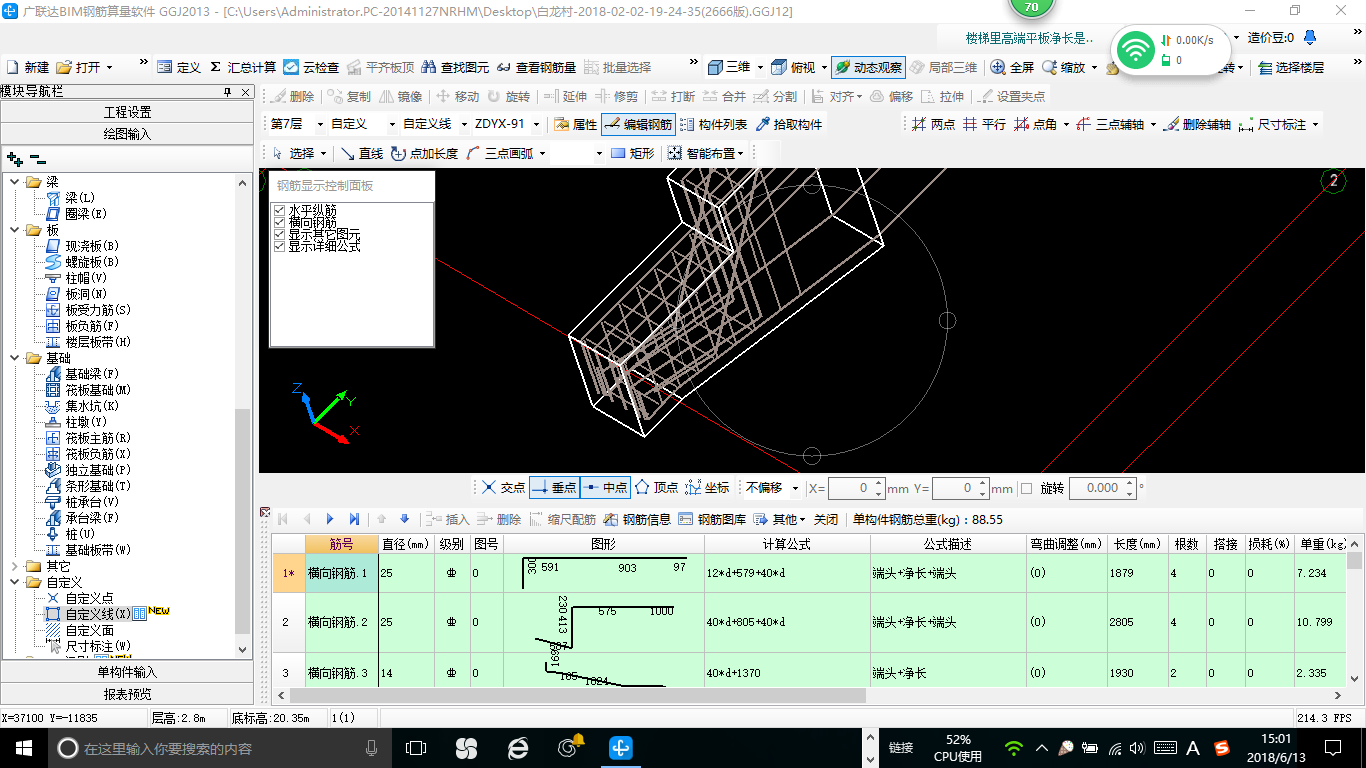Expand all tree nodes plus icon
Image resolution: width=1366 pixels, height=768 pixels.
[x=15, y=158]
